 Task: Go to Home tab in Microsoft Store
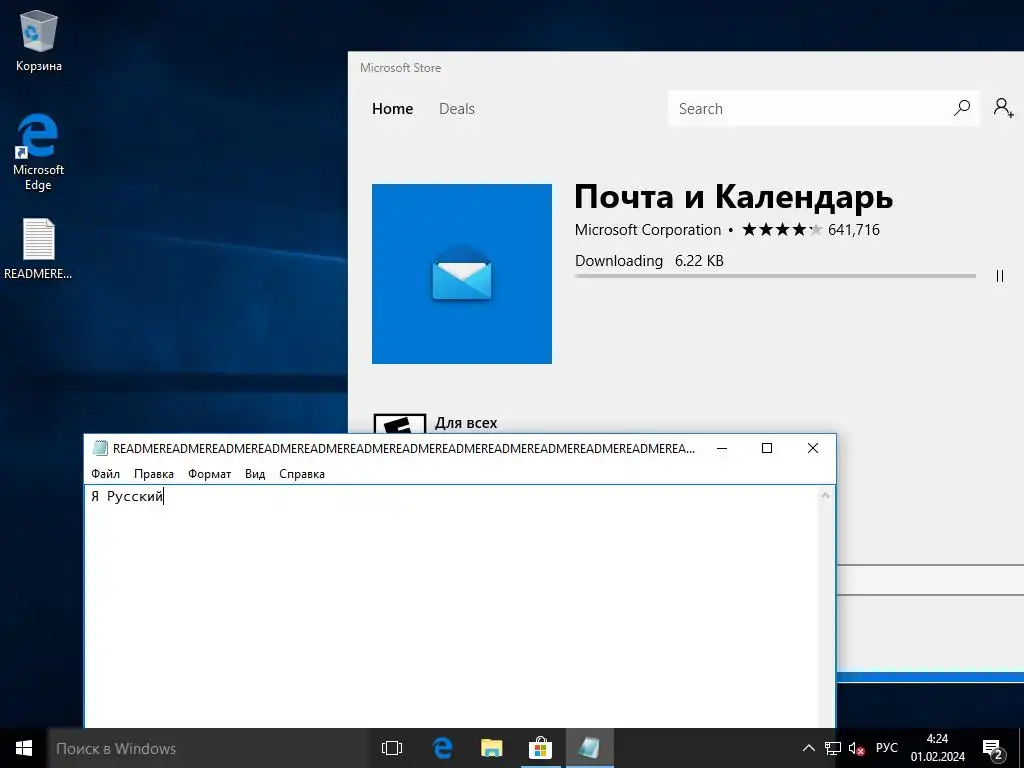(392, 109)
